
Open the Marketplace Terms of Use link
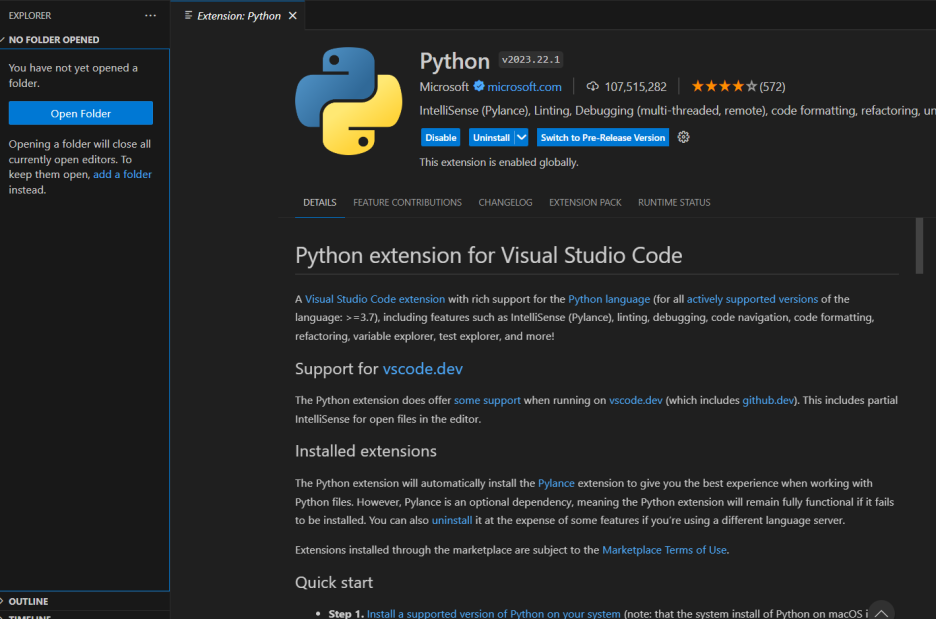pos(664,550)
